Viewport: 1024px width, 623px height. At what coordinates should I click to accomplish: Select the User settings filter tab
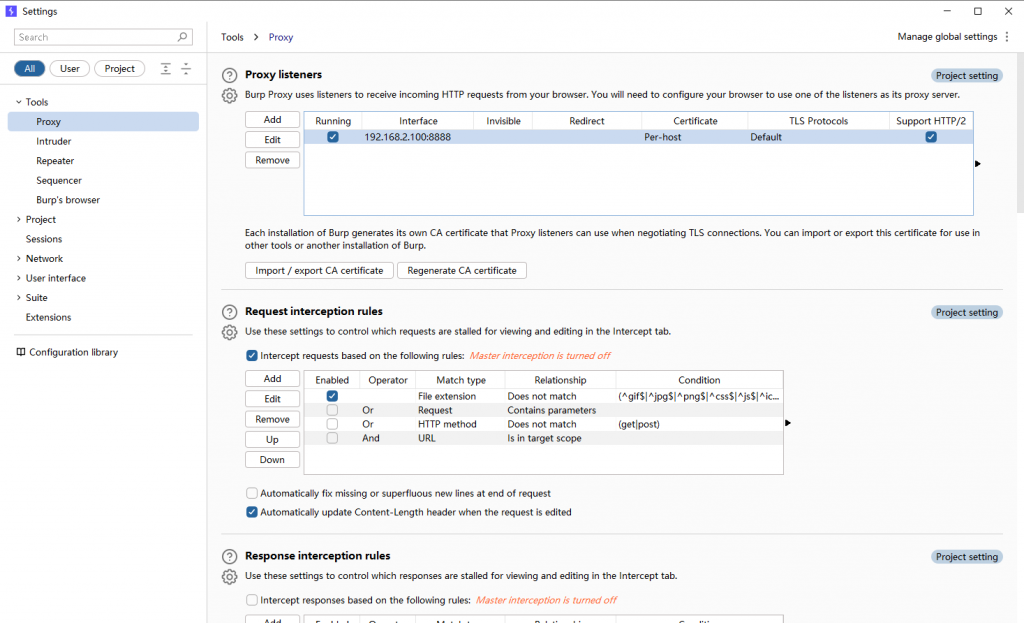click(69, 69)
